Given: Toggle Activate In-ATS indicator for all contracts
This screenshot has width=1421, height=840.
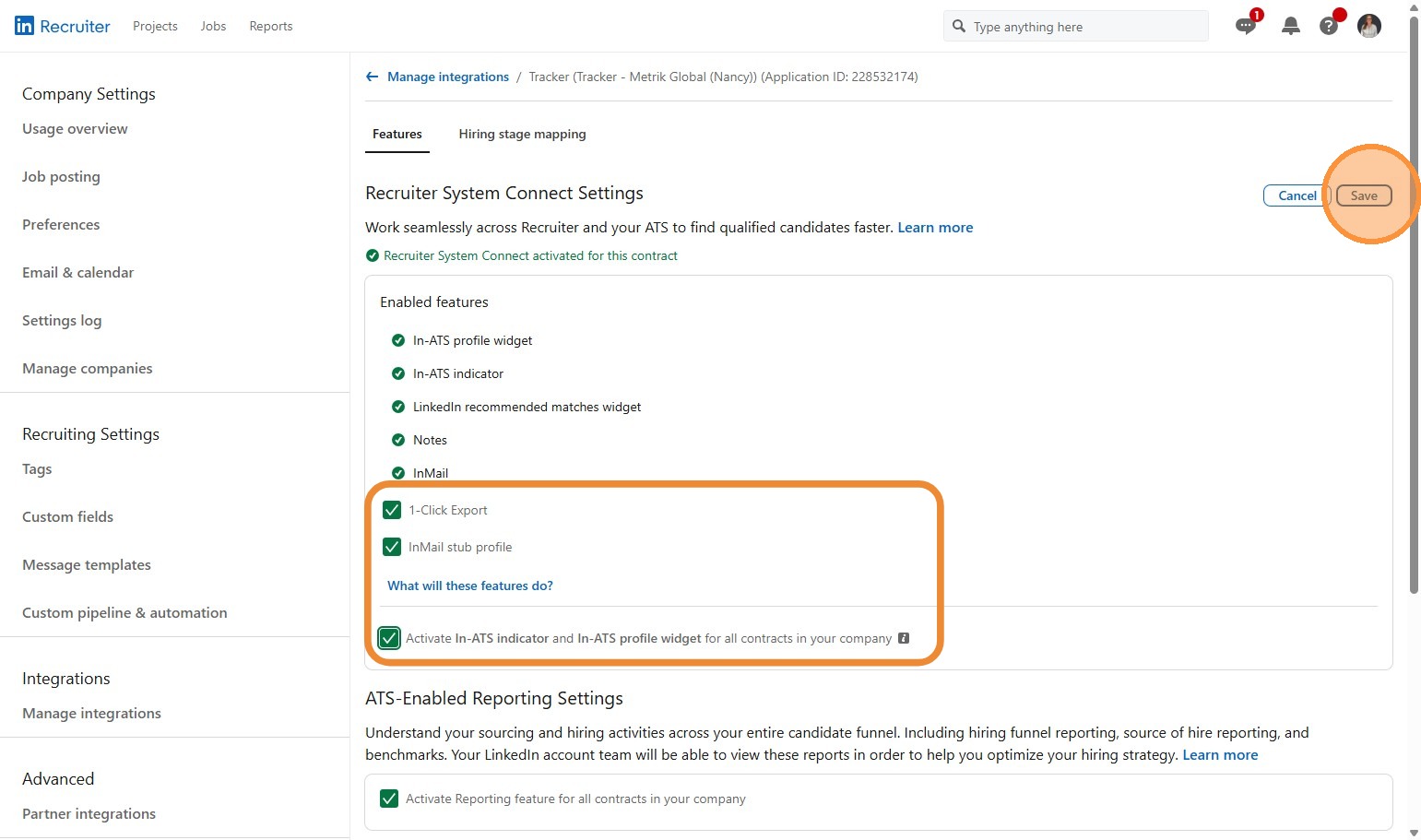Looking at the screenshot, I should pyautogui.click(x=389, y=638).
